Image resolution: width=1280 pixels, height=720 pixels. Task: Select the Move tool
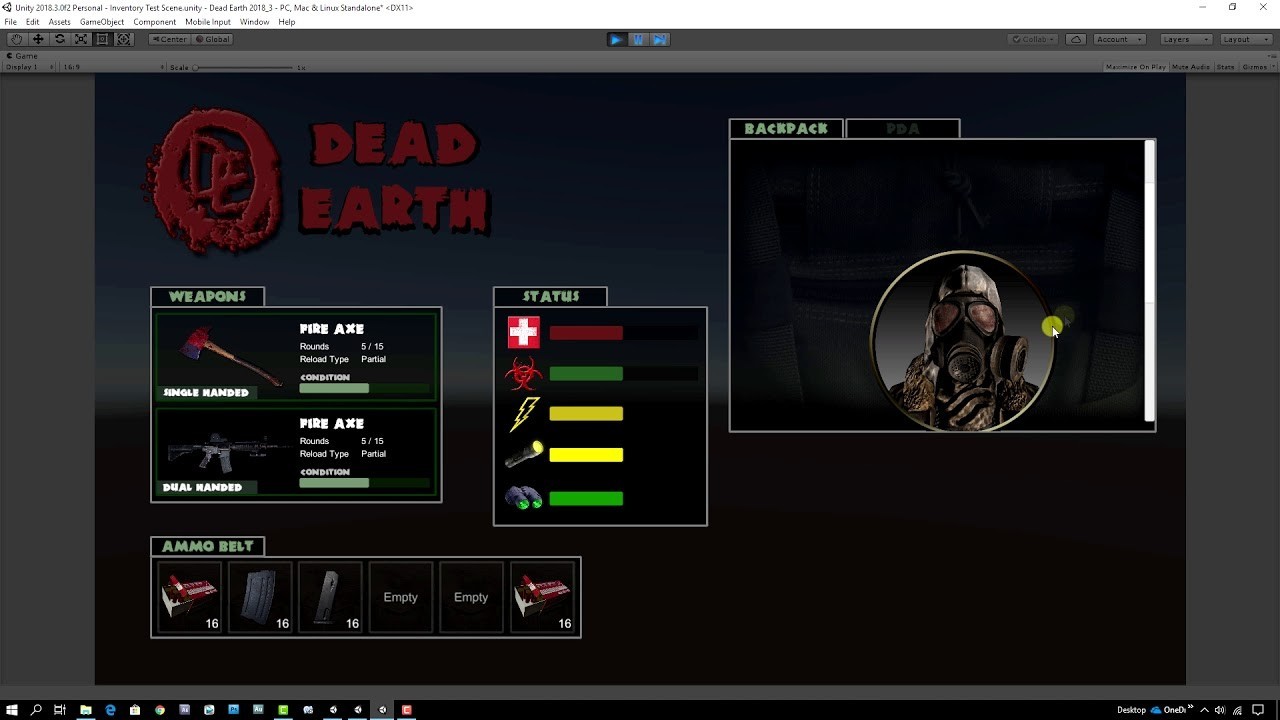point(38,39)
